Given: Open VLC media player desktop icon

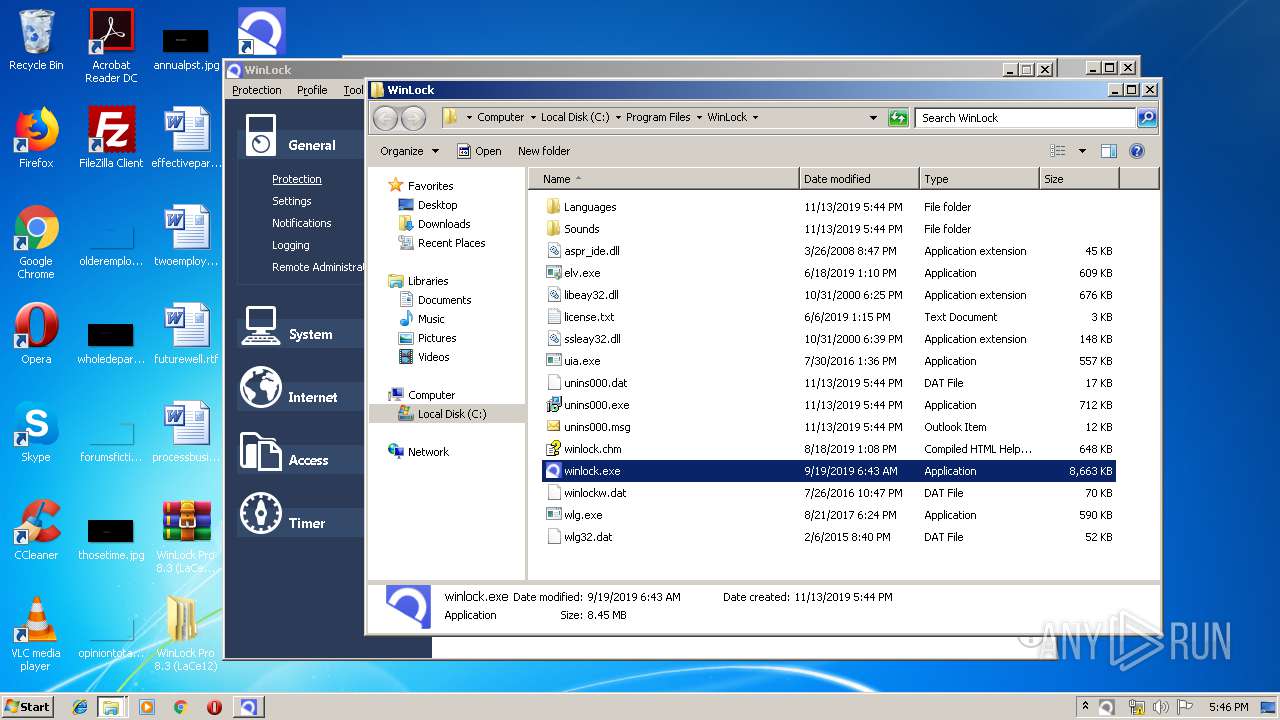Looking at the screenshot, I should pos(36,634).
